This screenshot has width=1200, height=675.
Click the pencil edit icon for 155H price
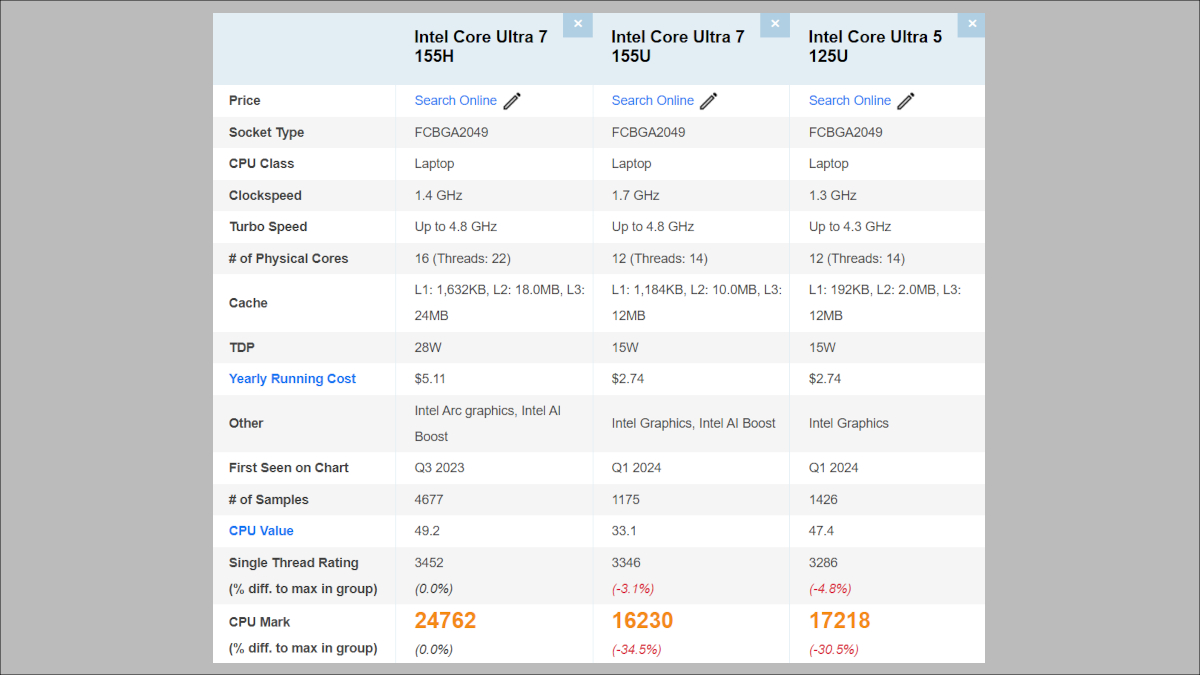pyautogui.click(x=513, y=101)
